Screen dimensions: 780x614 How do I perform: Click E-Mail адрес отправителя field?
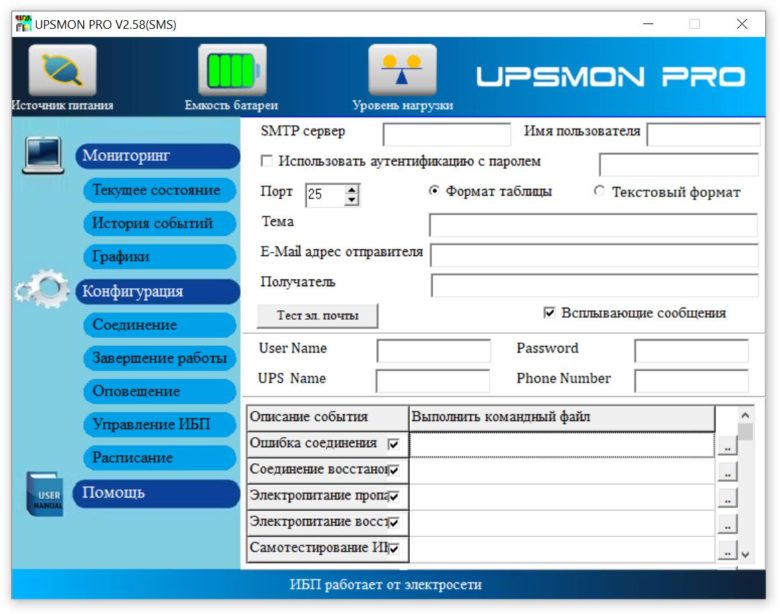tap(594, 255)
